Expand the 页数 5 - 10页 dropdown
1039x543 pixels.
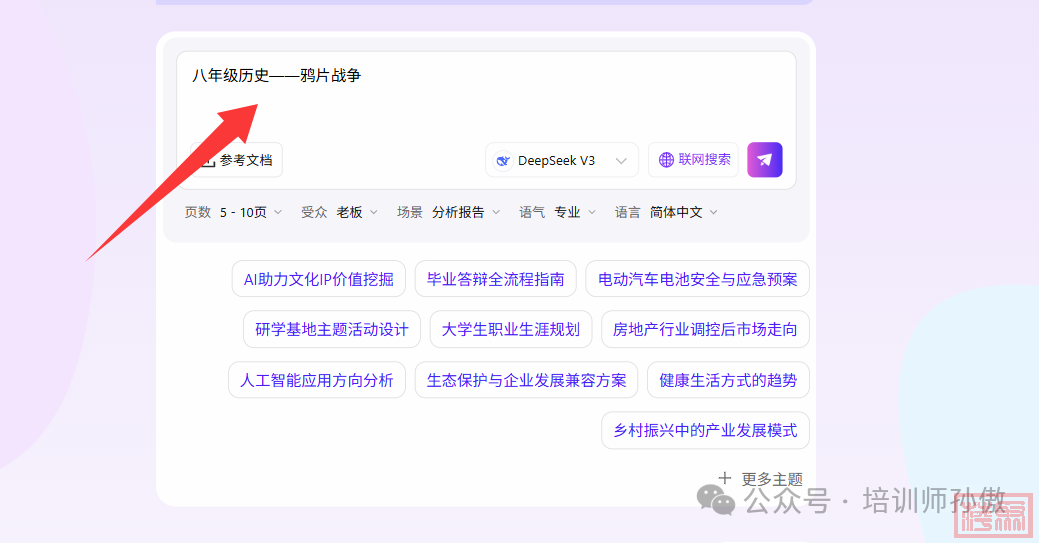233,212
